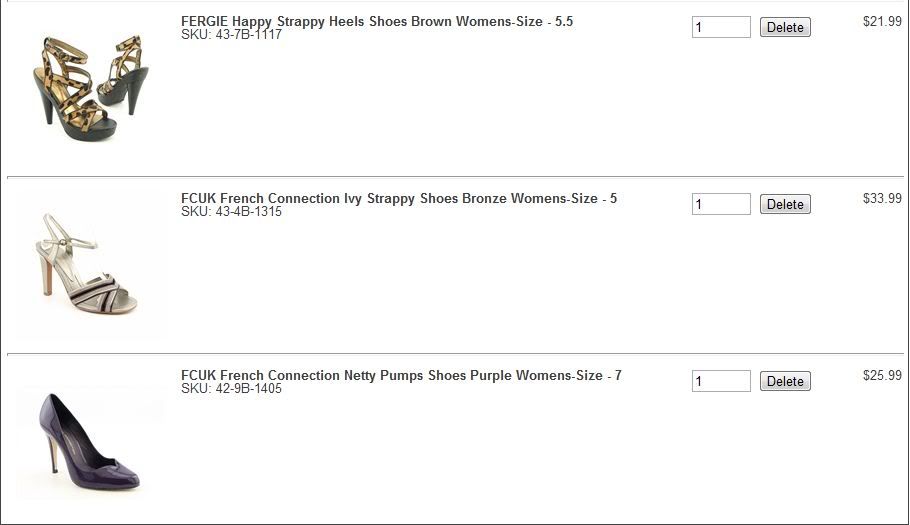Delete the Netty Pumps Purple item
The height and width of the screenshot is (525, 910).
point(785,381)
